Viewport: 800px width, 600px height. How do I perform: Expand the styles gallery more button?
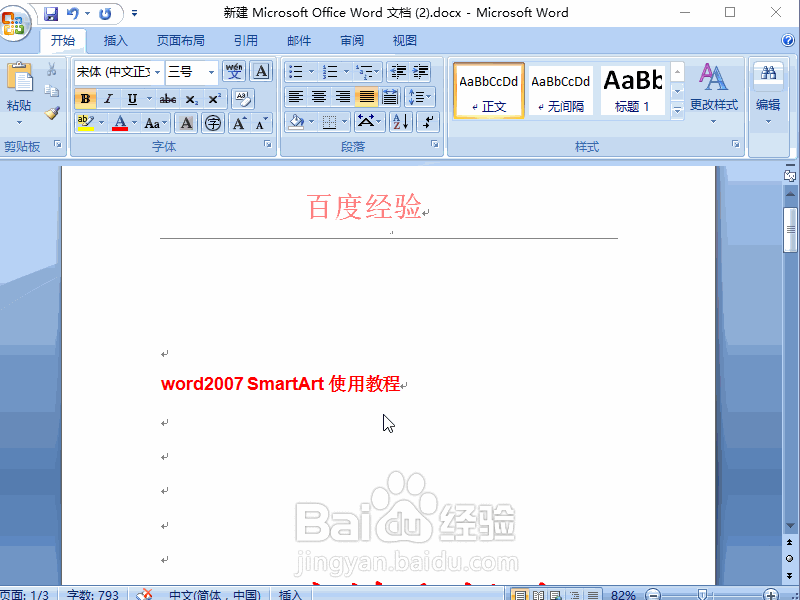(x=678, y=110)
